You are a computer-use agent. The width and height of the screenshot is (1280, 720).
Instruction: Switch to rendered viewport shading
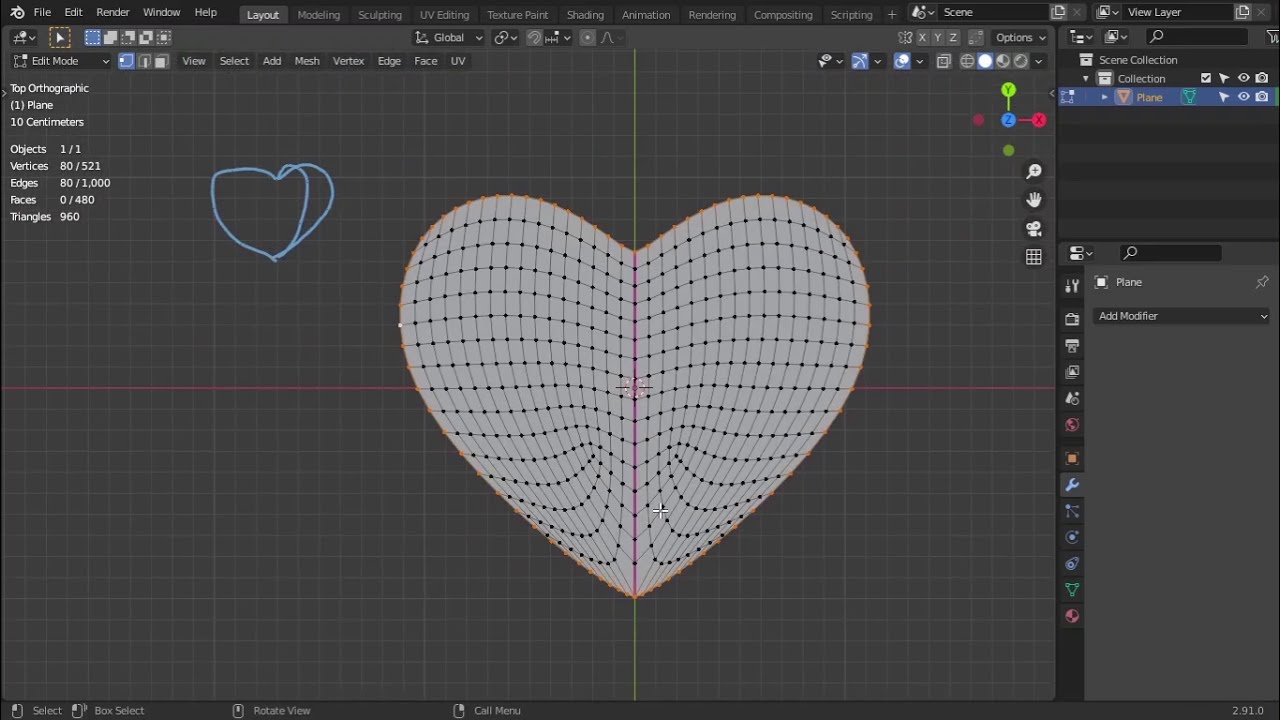click(x=1021, y=61)
